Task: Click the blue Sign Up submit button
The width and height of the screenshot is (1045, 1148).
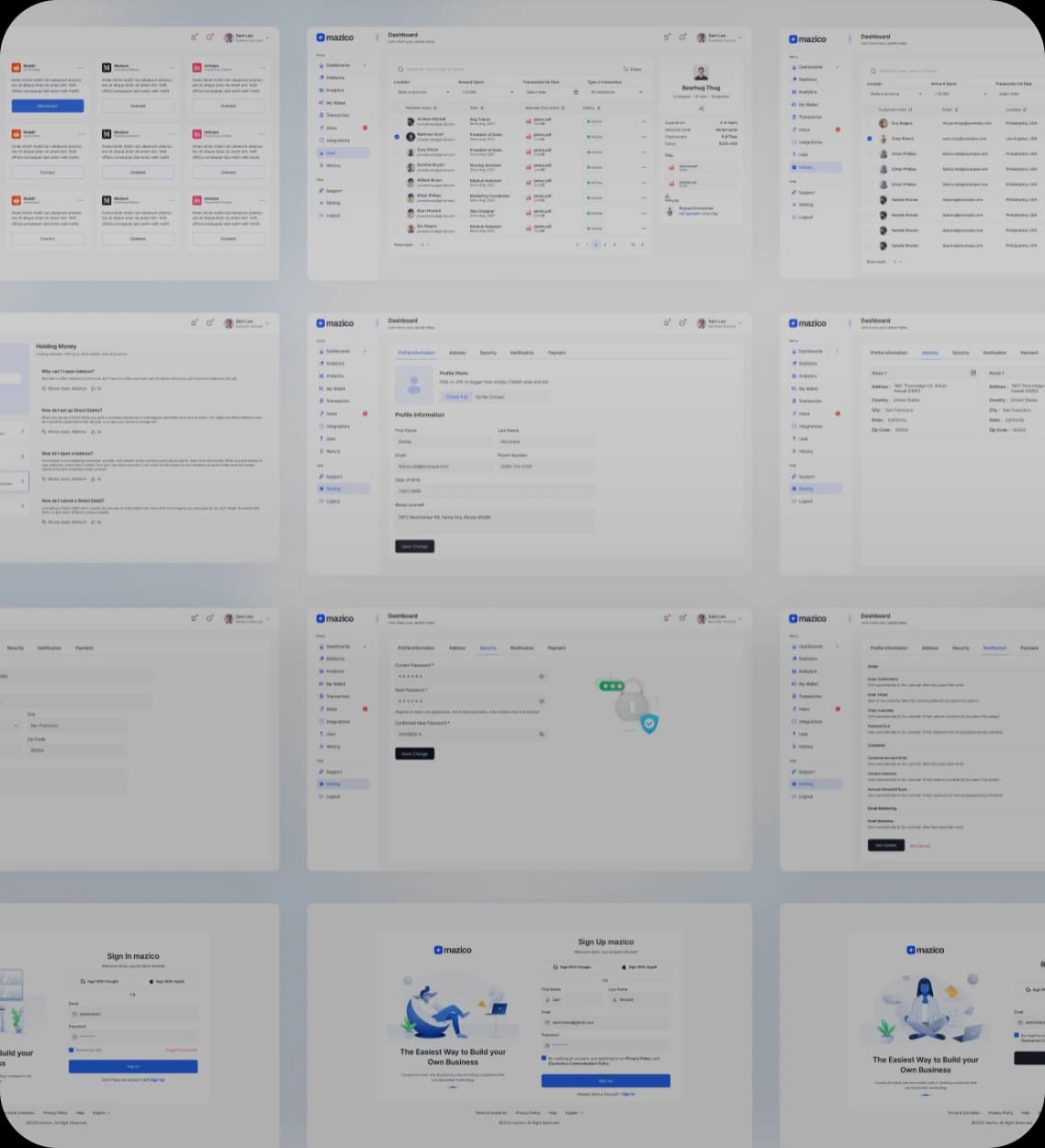Action: tap(605, 1081)
